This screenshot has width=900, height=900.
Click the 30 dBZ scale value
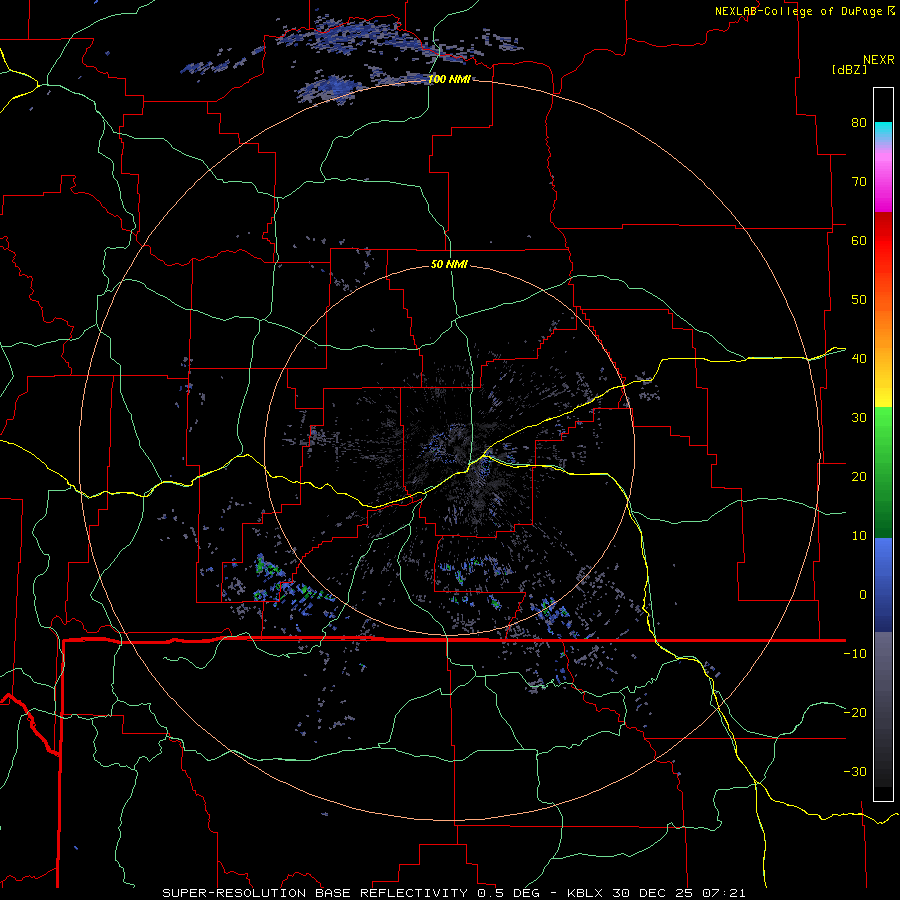(859, 417)
